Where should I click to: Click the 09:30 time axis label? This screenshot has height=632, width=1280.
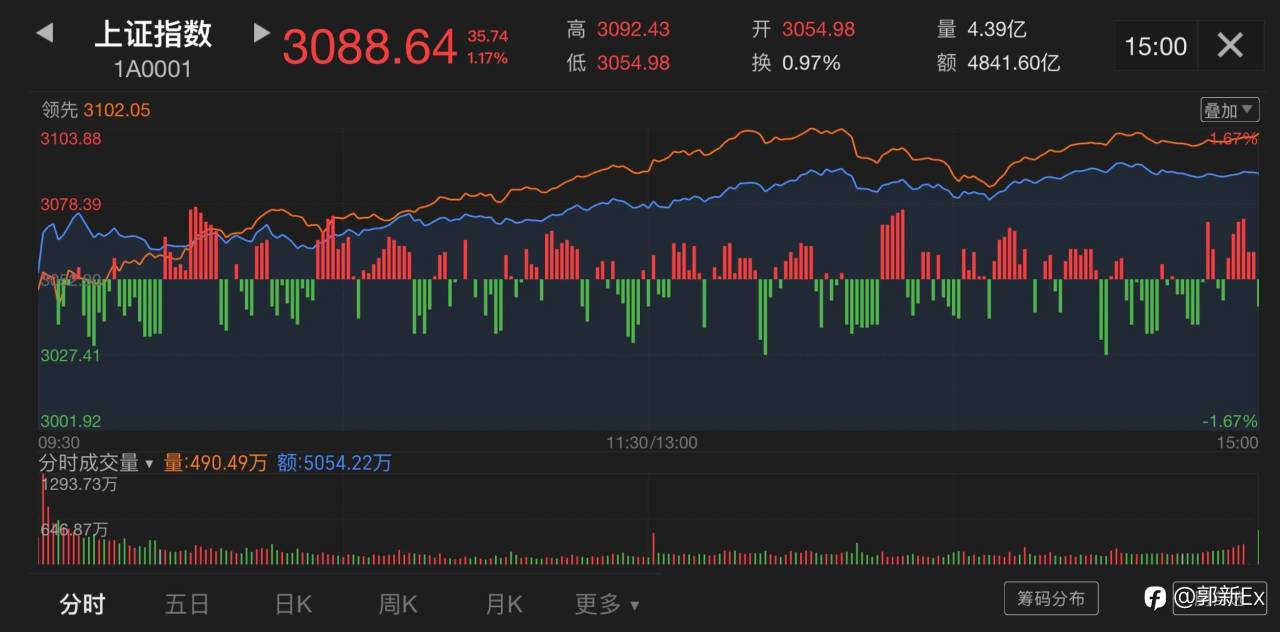59,442
